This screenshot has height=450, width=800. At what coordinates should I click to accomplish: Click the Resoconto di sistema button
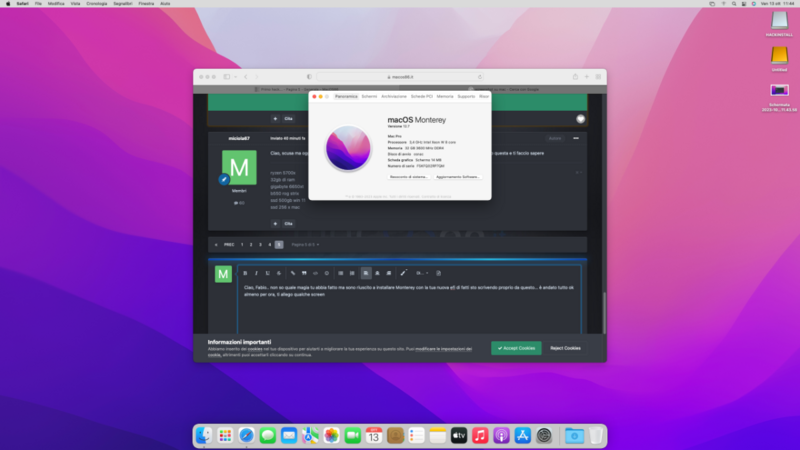pyautogui.click(x=409, y=177)
